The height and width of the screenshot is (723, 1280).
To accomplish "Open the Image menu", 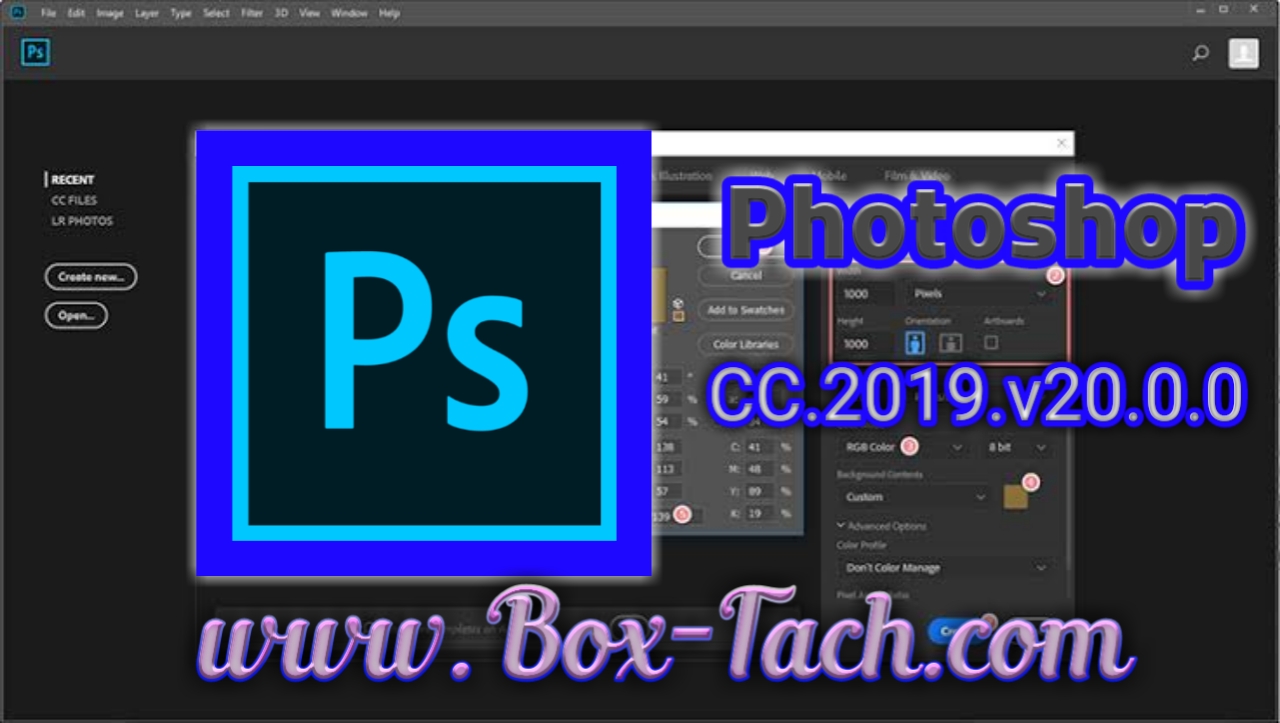I will 109,13.
